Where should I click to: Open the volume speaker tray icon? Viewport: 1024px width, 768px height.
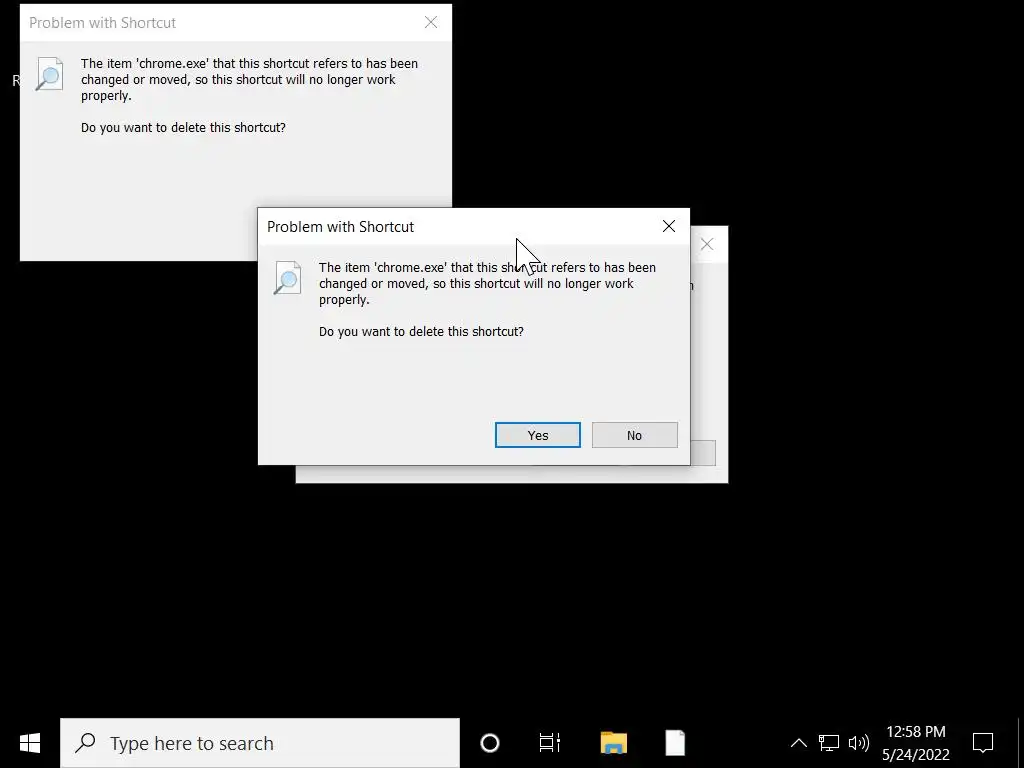click(x=858, y=743)
